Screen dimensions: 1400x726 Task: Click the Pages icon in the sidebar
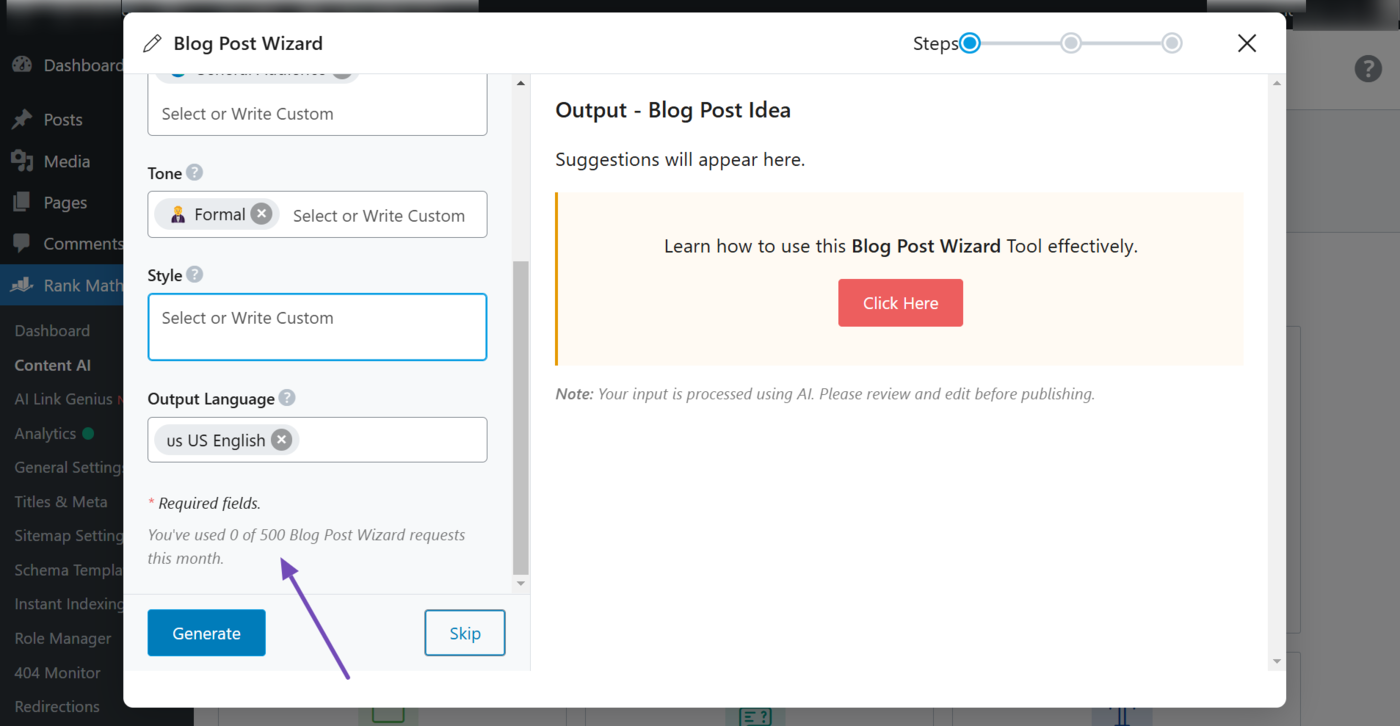(x=22, y=202)
